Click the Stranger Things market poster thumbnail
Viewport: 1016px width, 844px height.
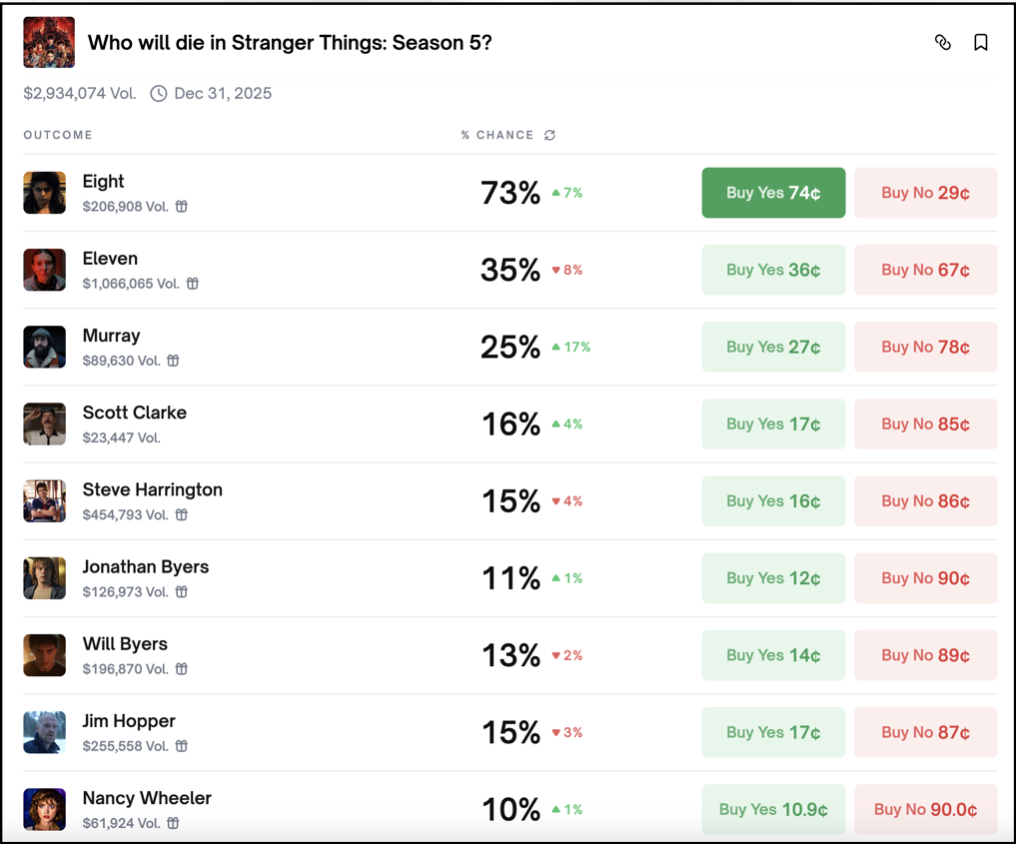(49, 42)
